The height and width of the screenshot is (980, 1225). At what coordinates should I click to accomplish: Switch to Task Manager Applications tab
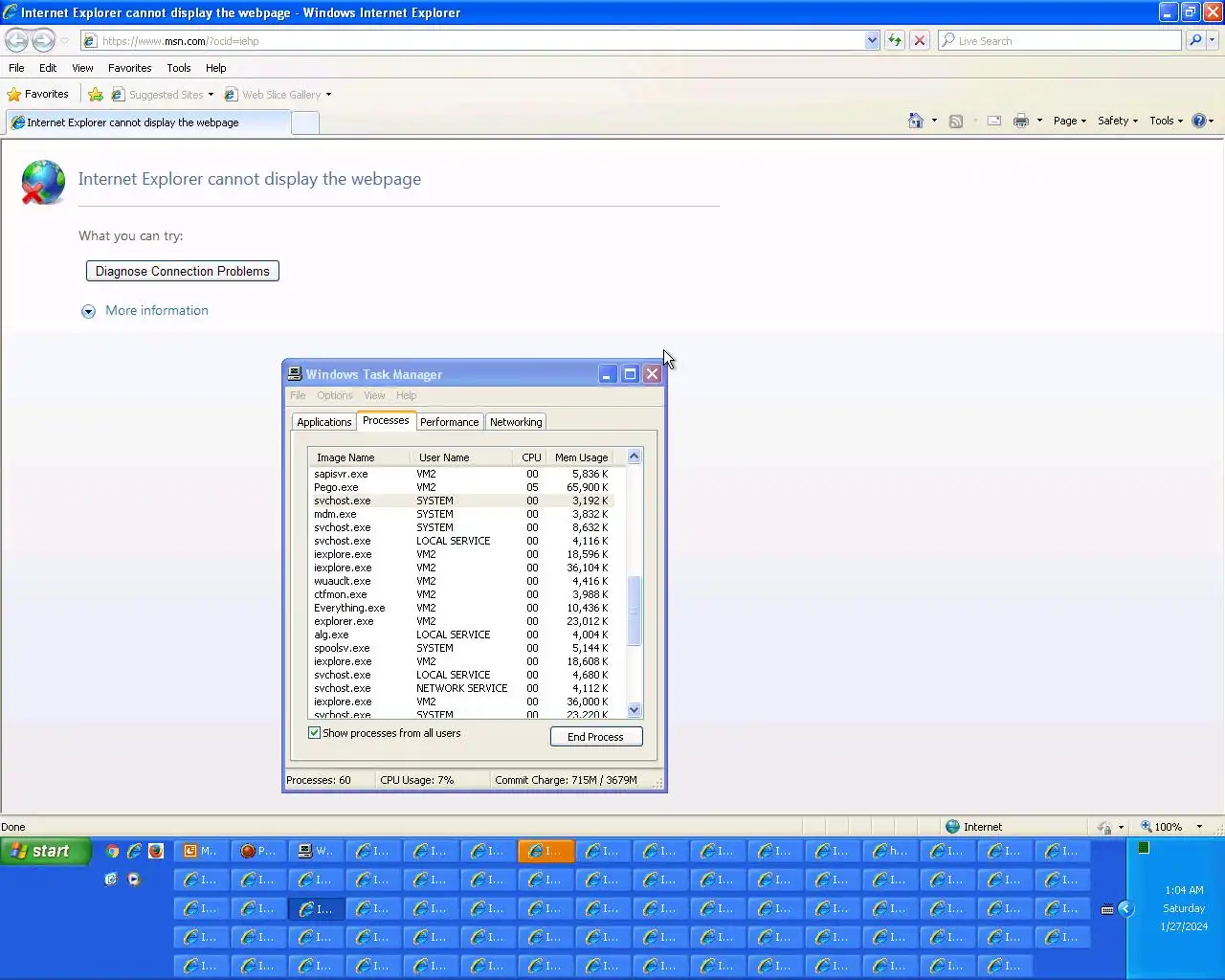pos(323,422)
